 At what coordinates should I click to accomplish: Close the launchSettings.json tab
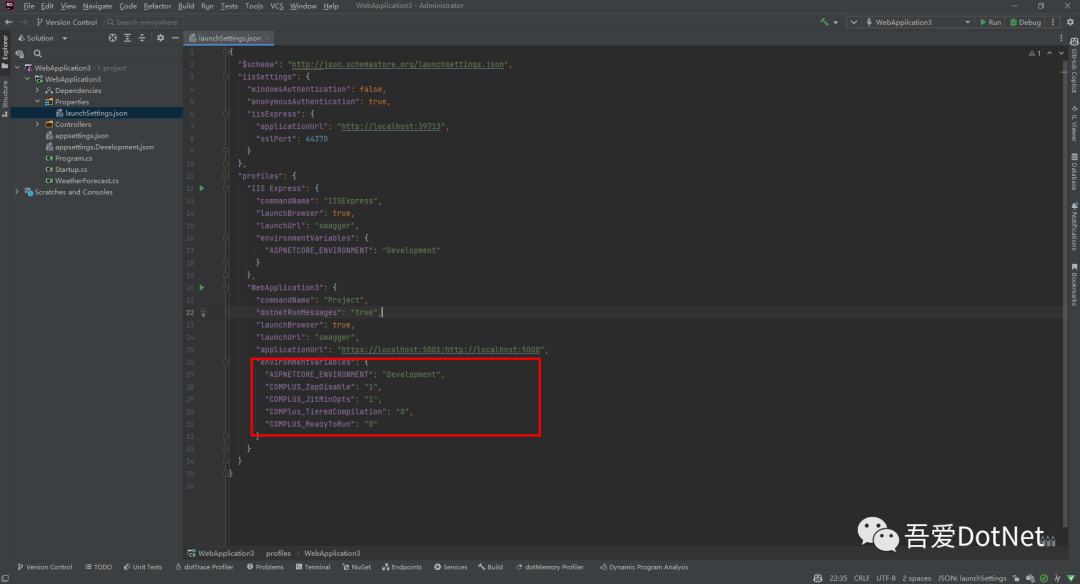coord(267,38)
